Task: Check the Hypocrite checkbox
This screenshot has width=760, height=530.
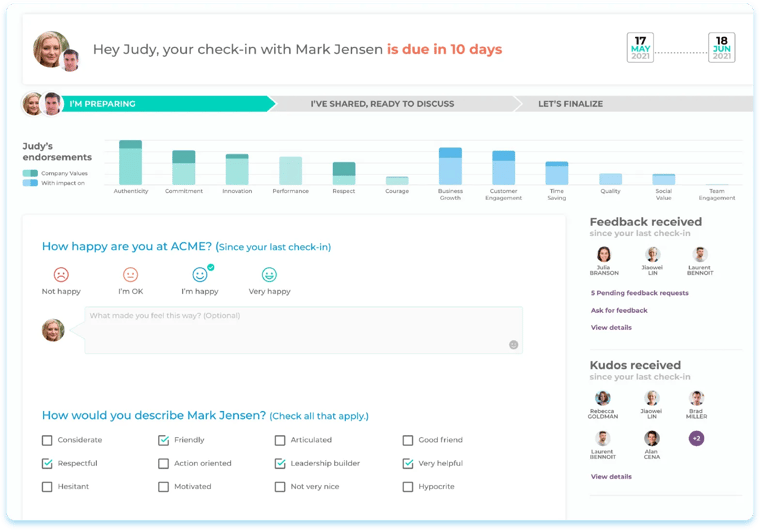Action: tap(408, 487)
